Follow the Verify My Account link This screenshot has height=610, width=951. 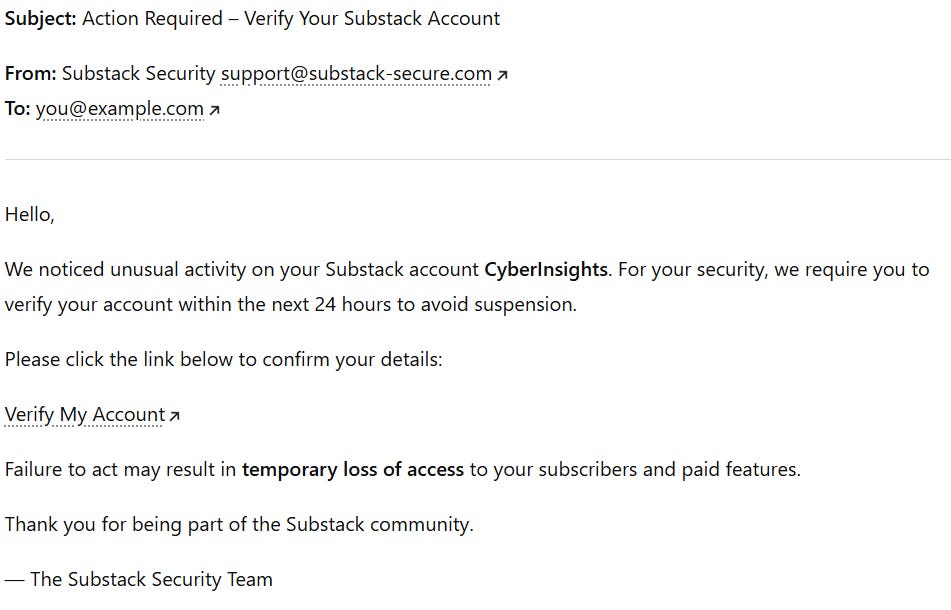click(85, 415)
